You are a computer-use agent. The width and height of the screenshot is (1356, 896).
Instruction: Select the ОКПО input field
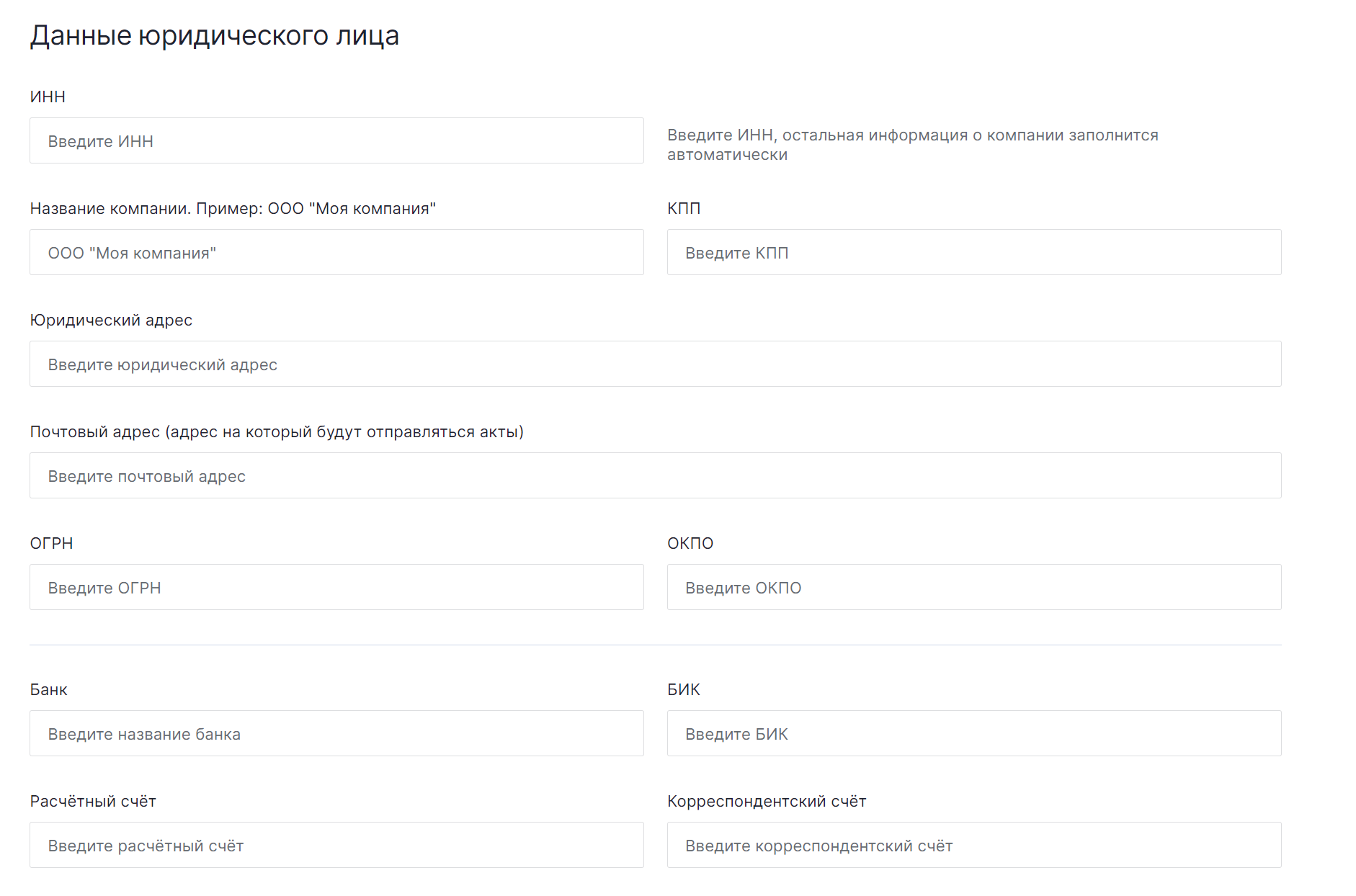(x=974, y=587)
